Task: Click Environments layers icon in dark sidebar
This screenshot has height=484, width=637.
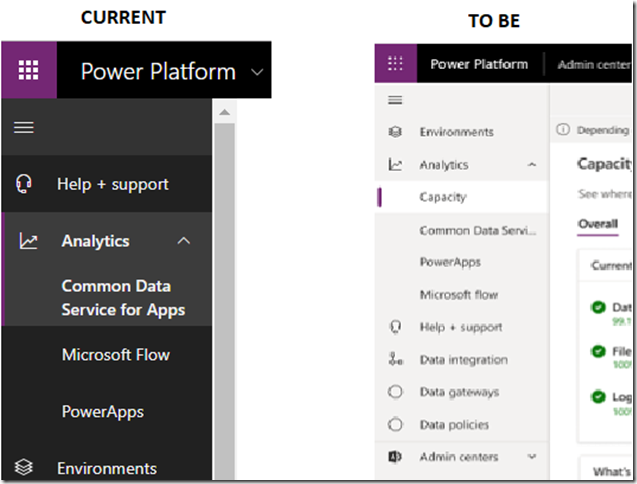Action: 24,467
